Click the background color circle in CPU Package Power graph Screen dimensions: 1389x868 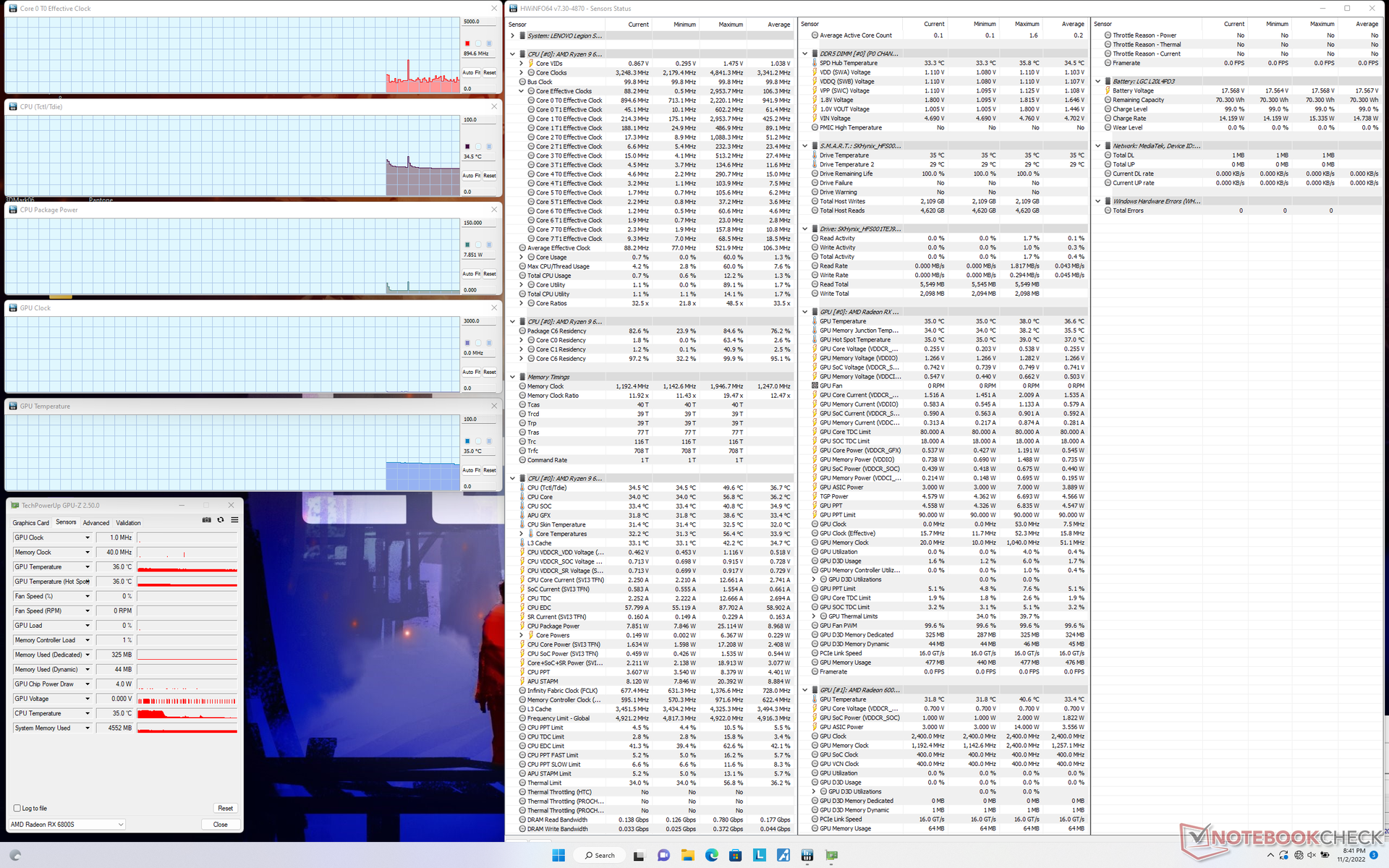[478, 244]
